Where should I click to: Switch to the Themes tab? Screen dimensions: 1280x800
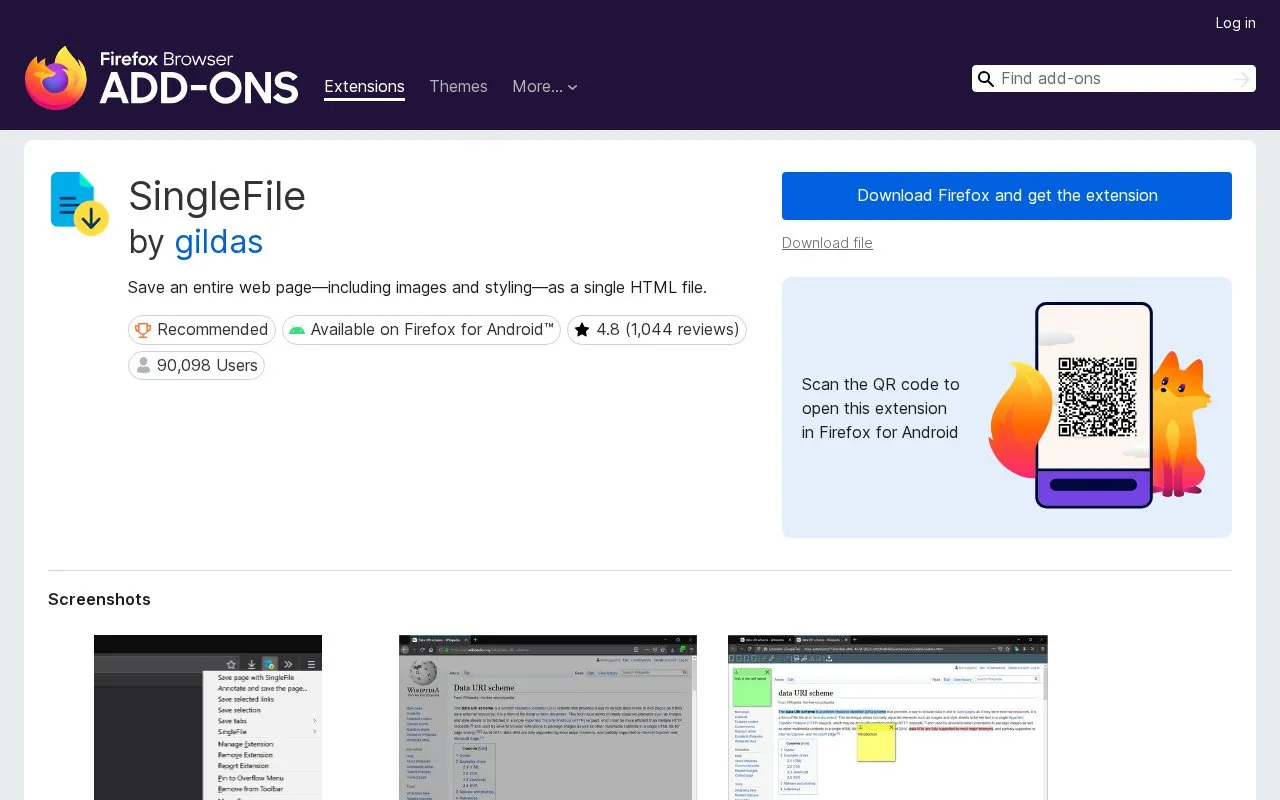click(x=458, y=87)
